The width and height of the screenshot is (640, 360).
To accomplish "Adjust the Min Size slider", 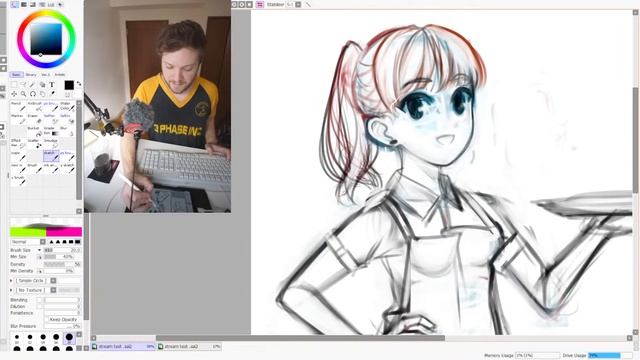I will point(58,257).
